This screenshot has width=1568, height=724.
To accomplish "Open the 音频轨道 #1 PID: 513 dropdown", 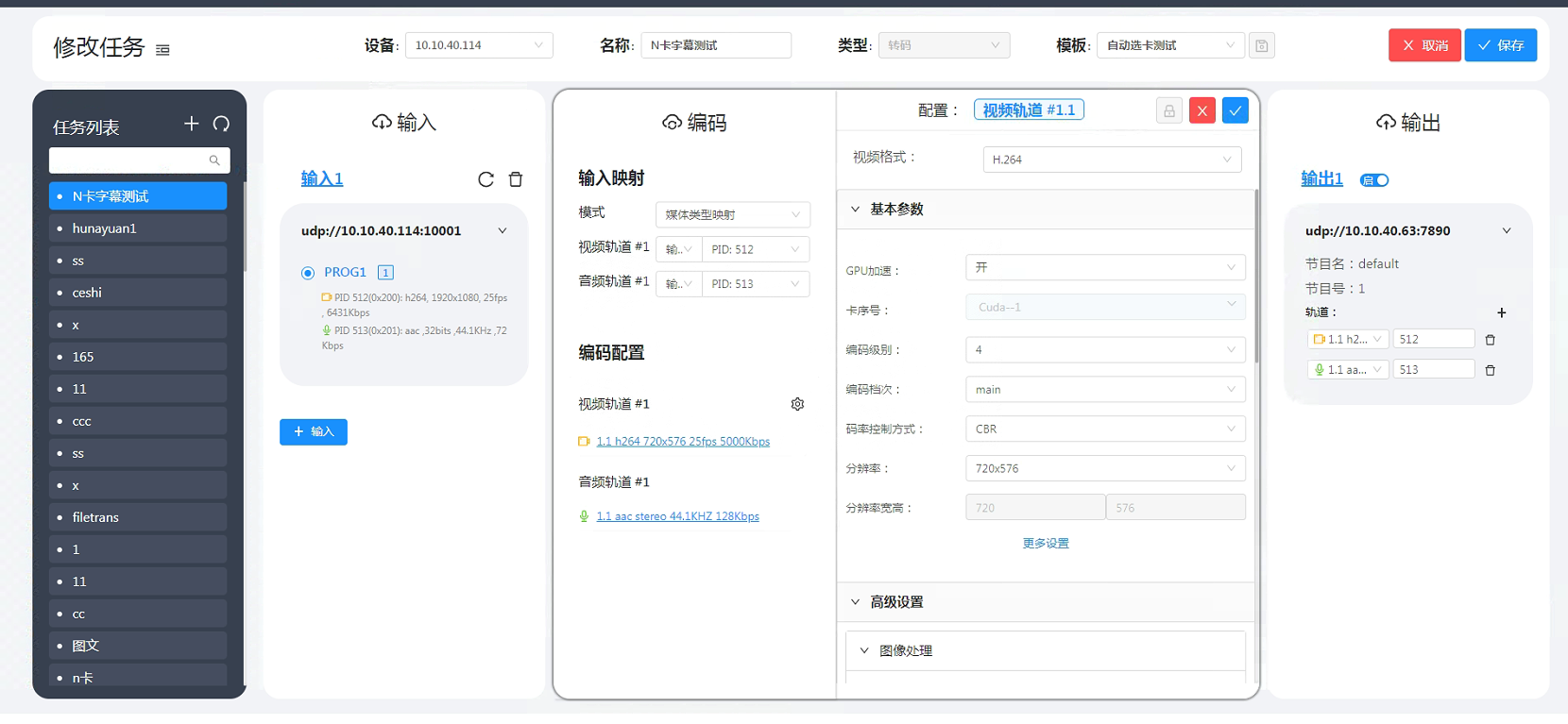I will click(x=756, y=284).
